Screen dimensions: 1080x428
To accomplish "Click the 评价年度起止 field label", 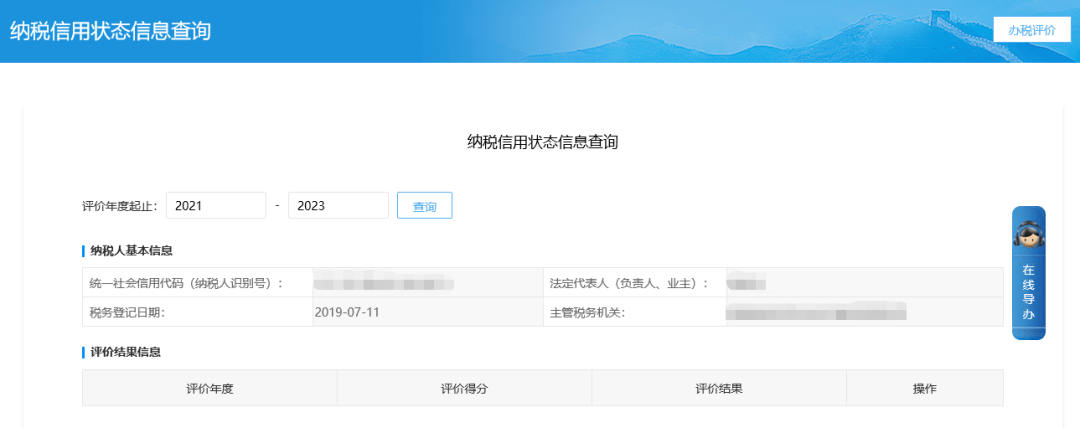I will tap(120, 206).
